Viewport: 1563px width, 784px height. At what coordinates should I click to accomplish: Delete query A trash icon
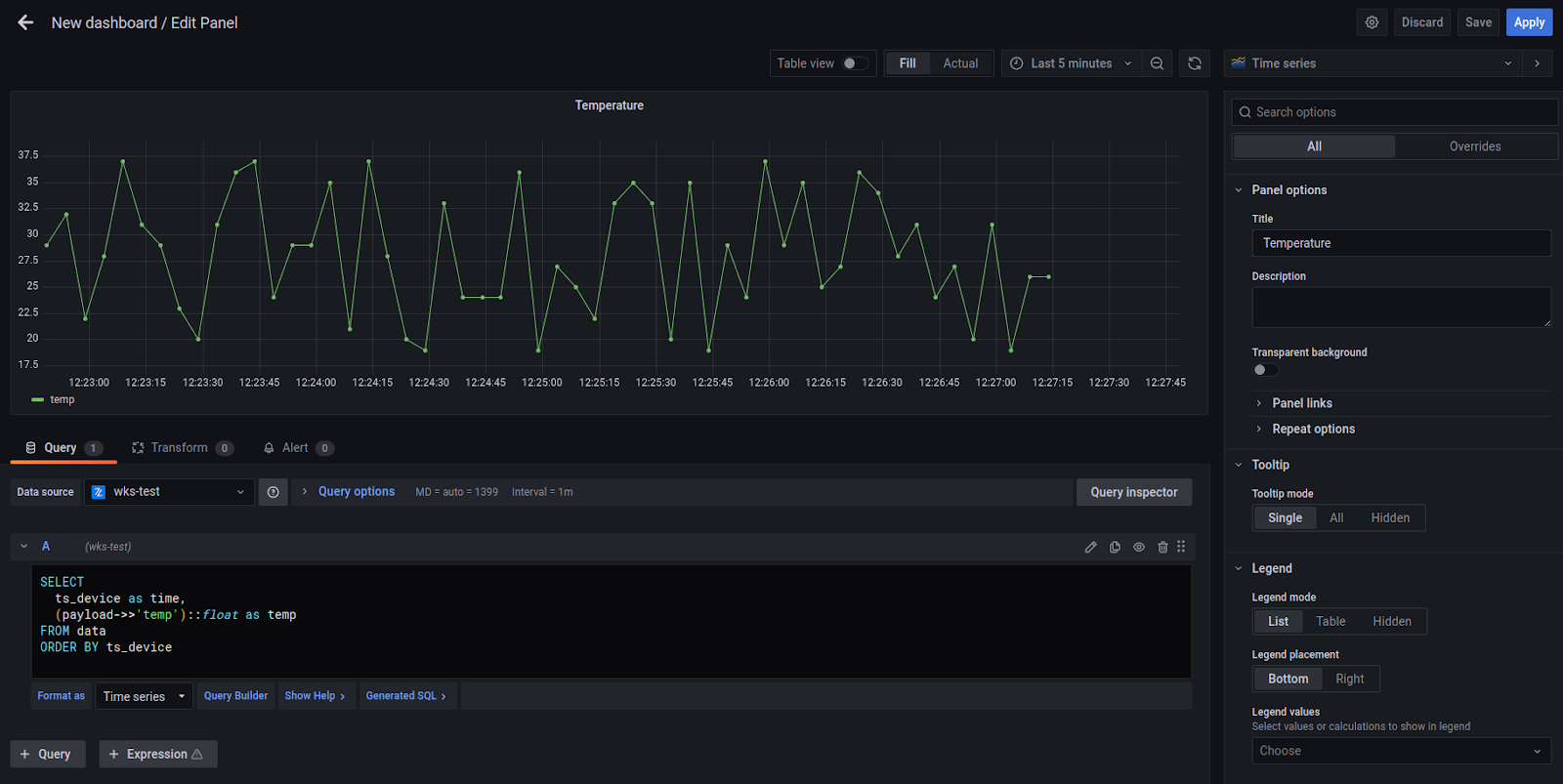point(1162,547)
